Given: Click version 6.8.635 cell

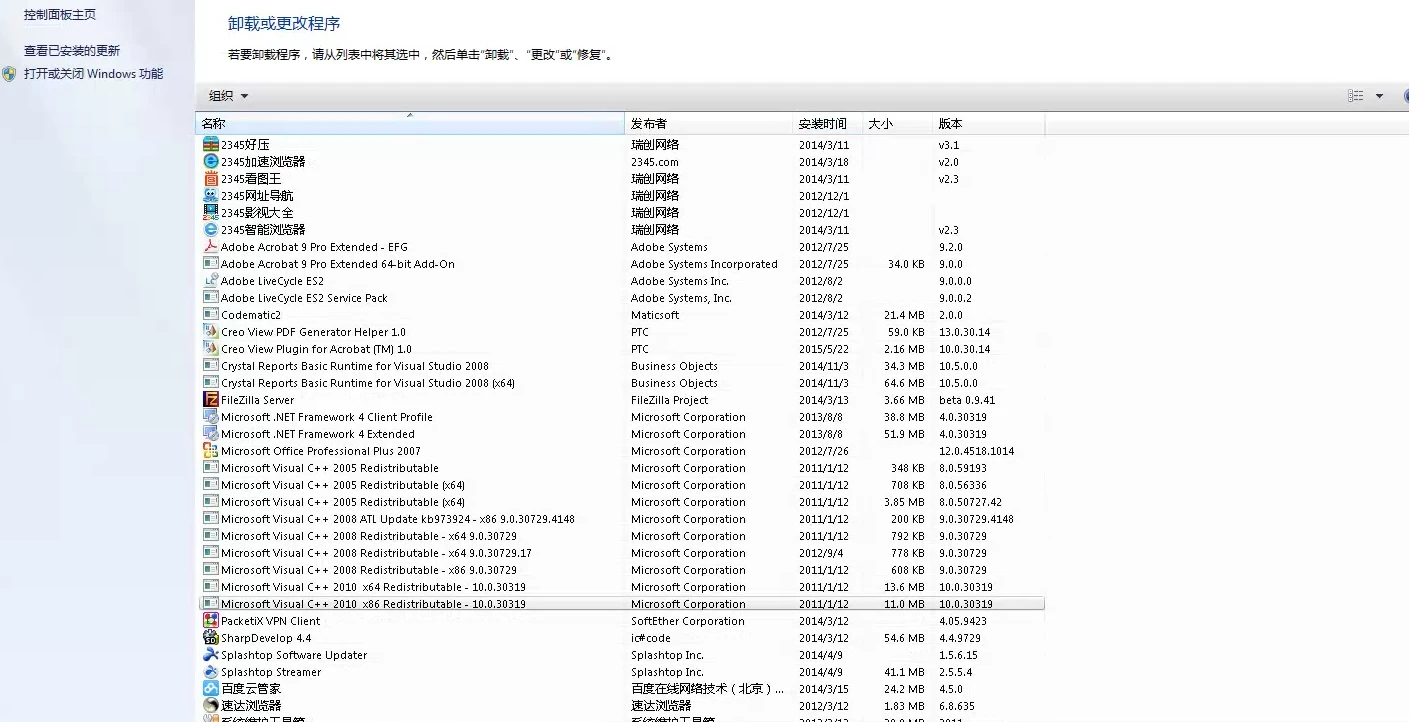Looking at the screenshot, I should pos(956,706).
